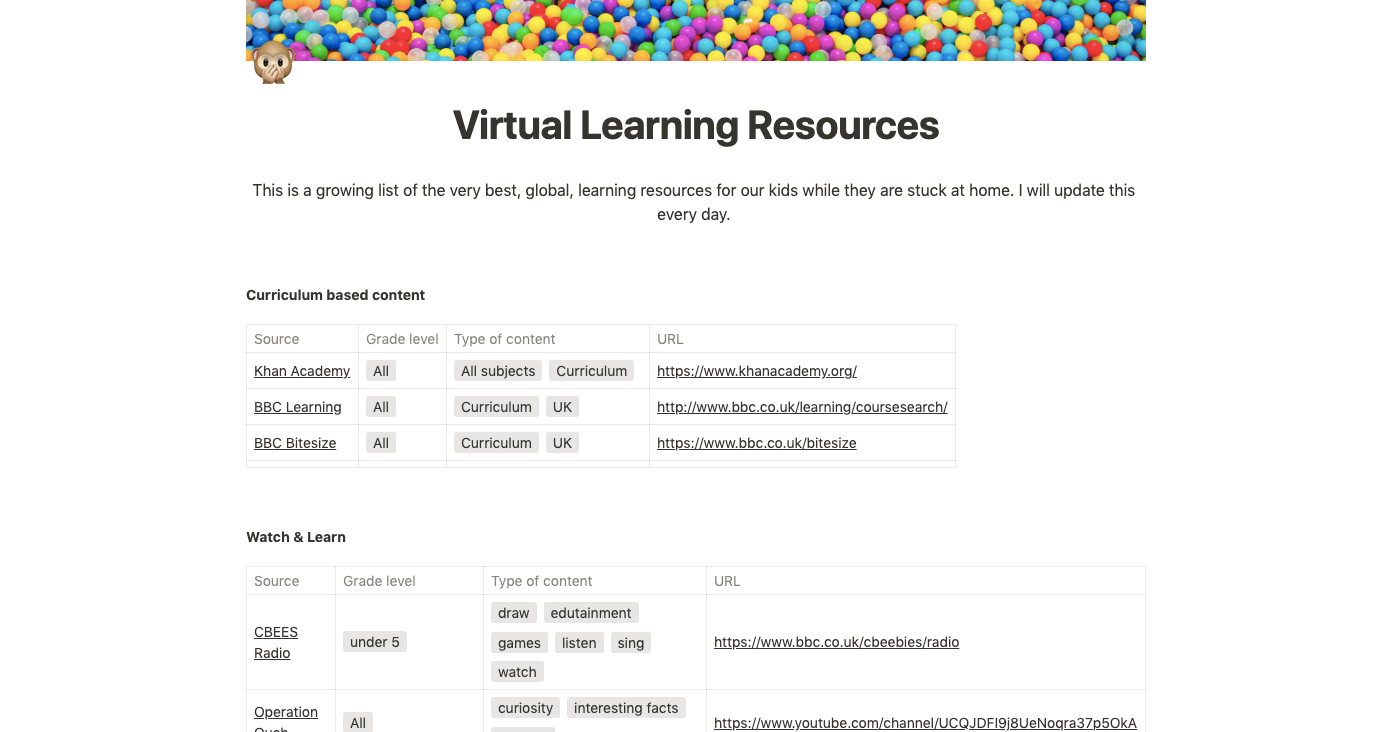
Task: Click the 'Watch & Learn' section heading
Action: 295,537
